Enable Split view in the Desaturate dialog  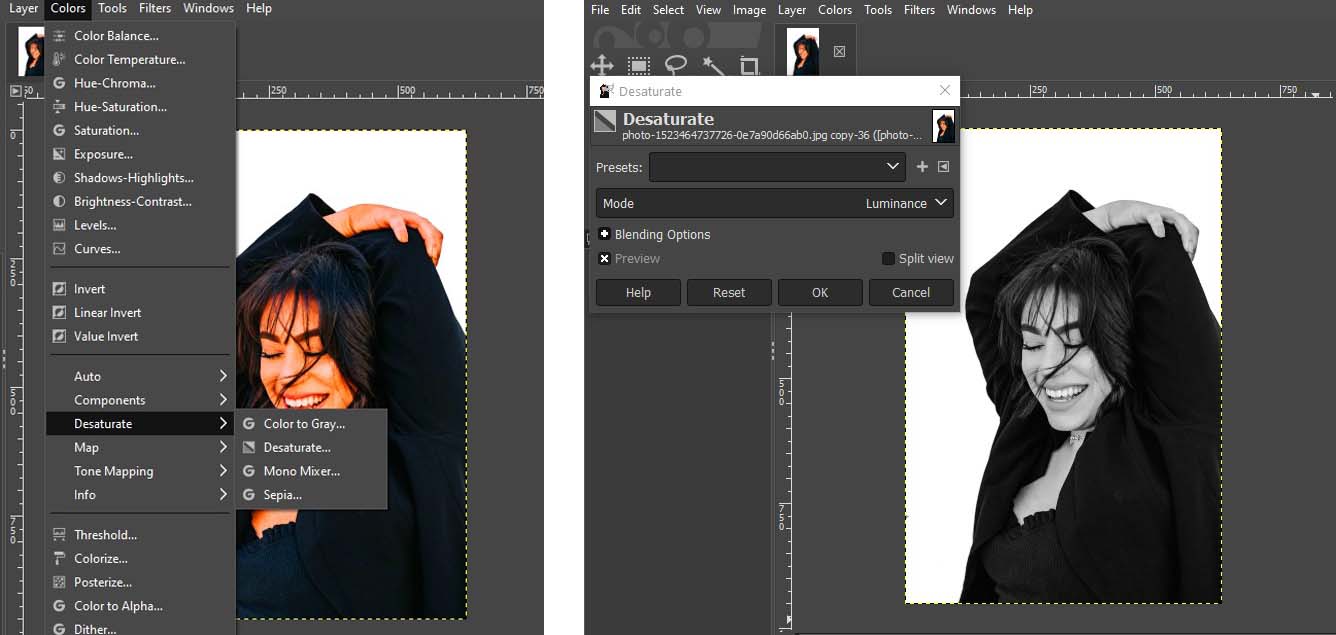tap(888, 258)
